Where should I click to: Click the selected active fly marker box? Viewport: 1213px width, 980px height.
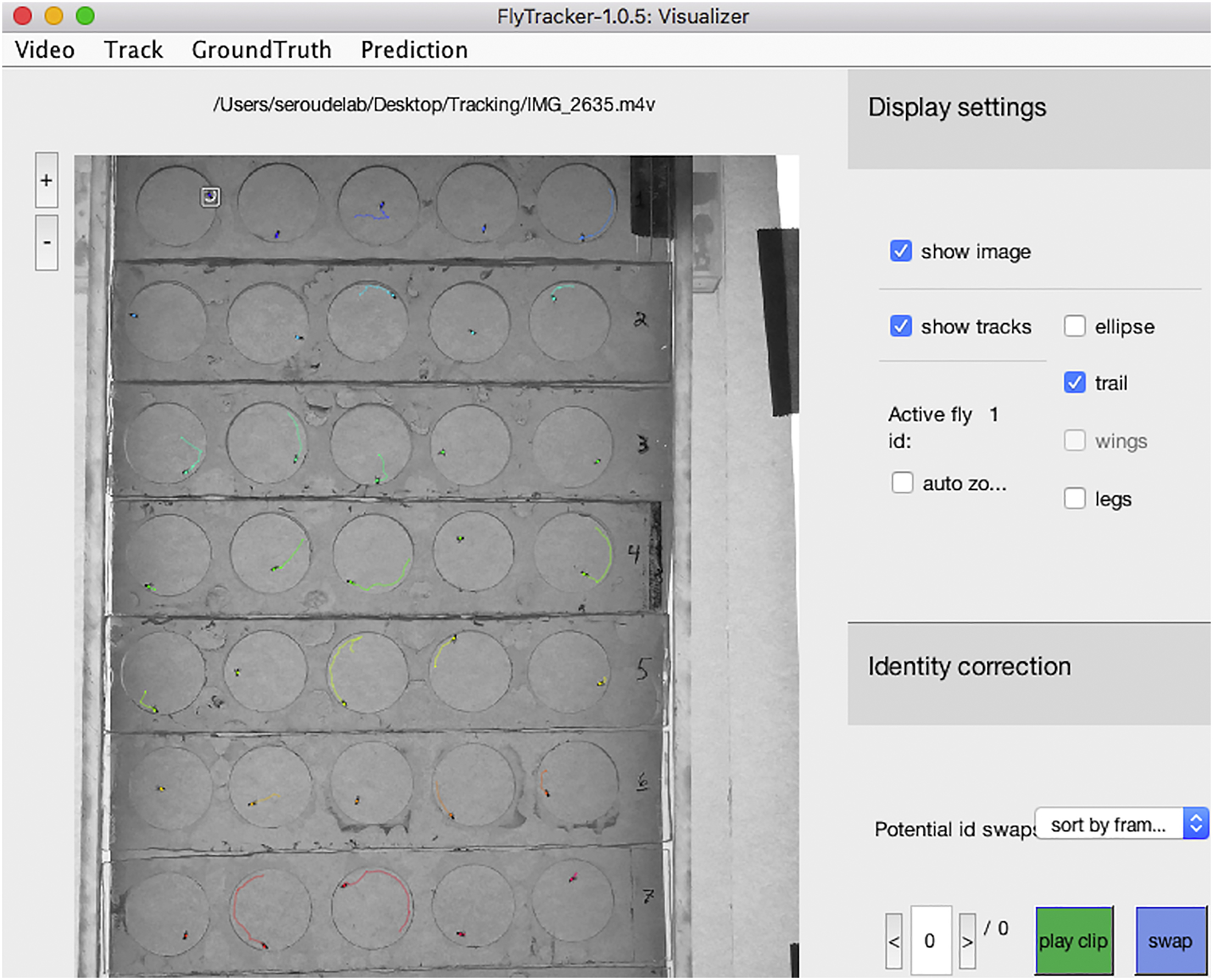(210, 197)
